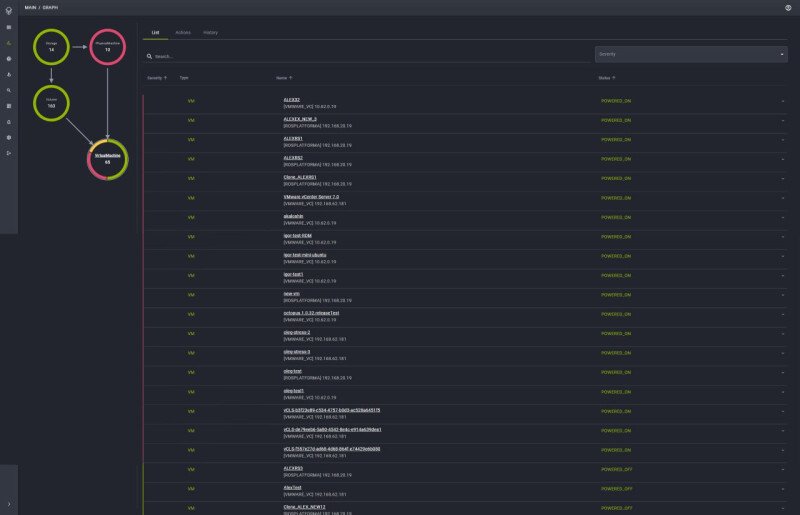Image resolution: width=800 pixels, height=515 pixels.
Task: Open the notifications bell icon in the sidebar
Action: click(x=9, y=121)
